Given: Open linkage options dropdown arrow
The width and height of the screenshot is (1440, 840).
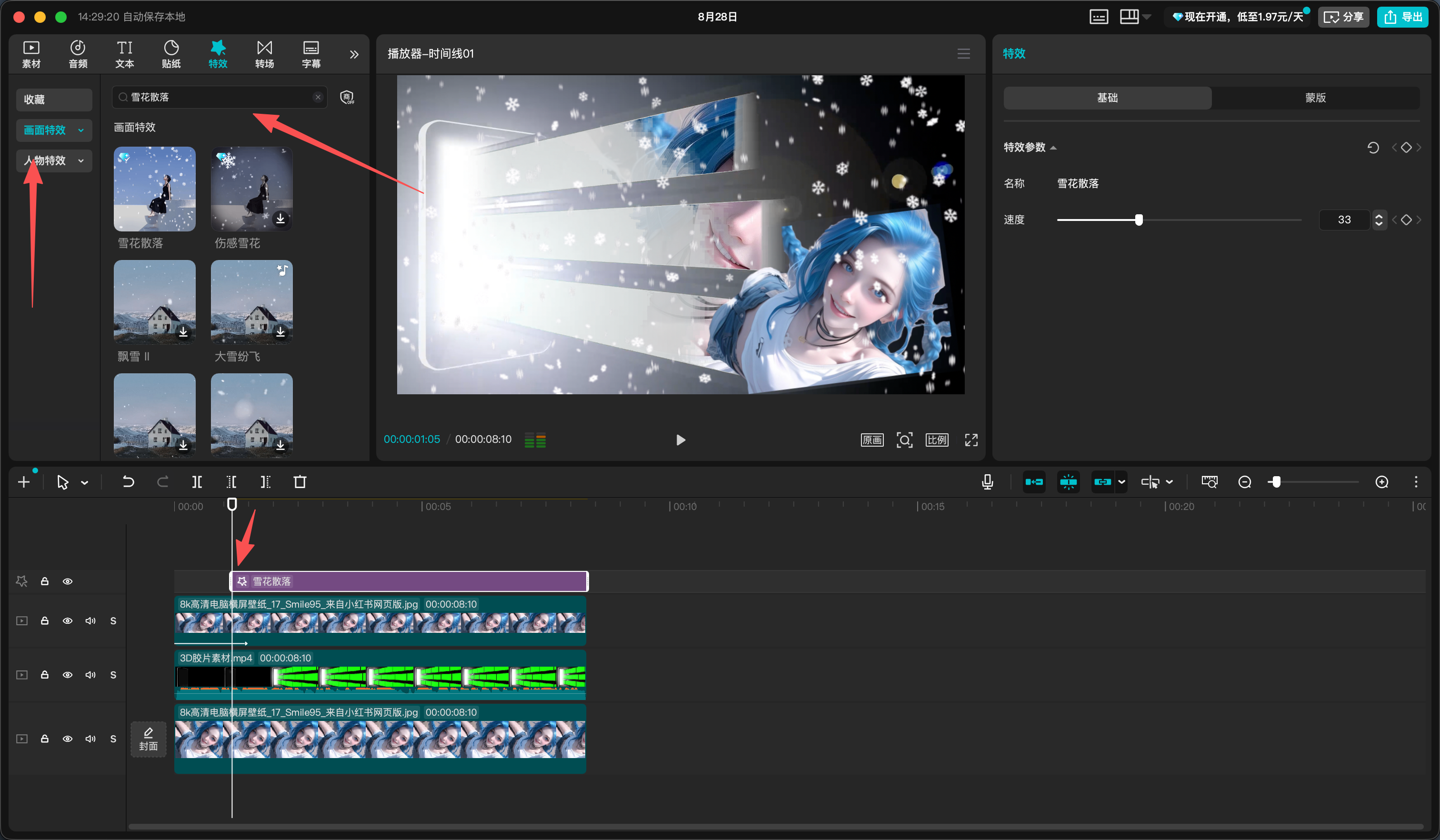Looking at the screenshot, I should [x=1122, y=482].
